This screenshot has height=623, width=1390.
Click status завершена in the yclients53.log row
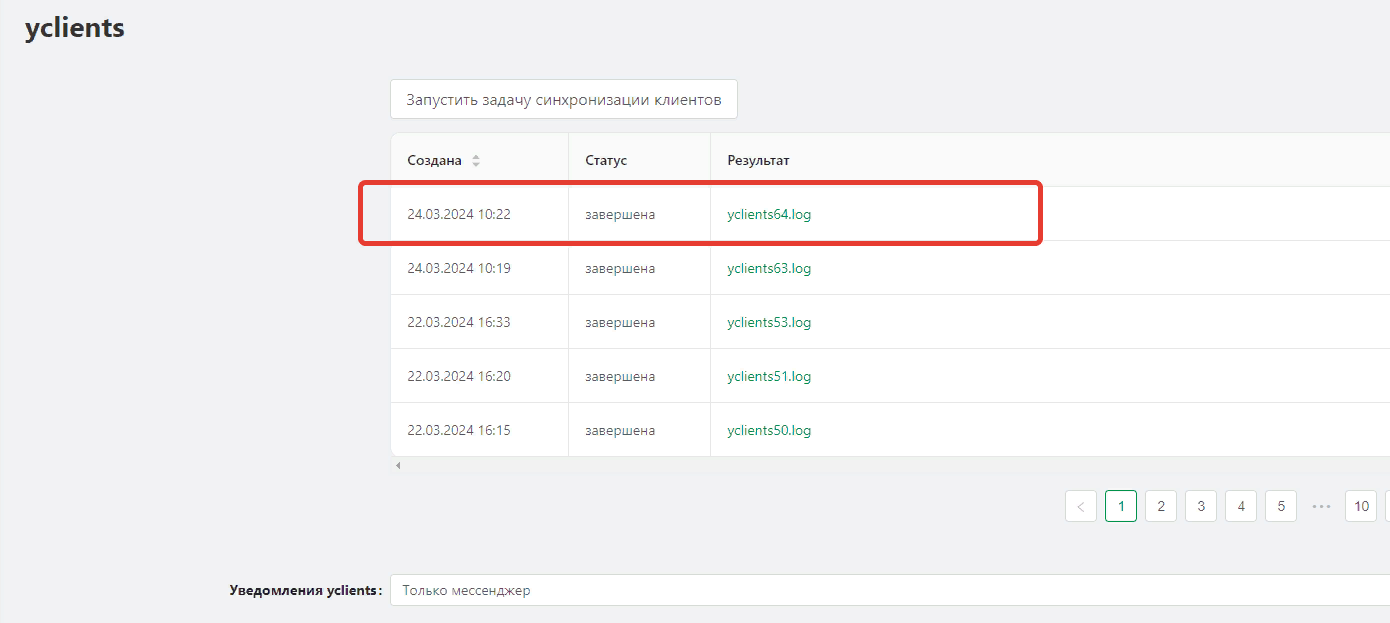tap(620, 322)
